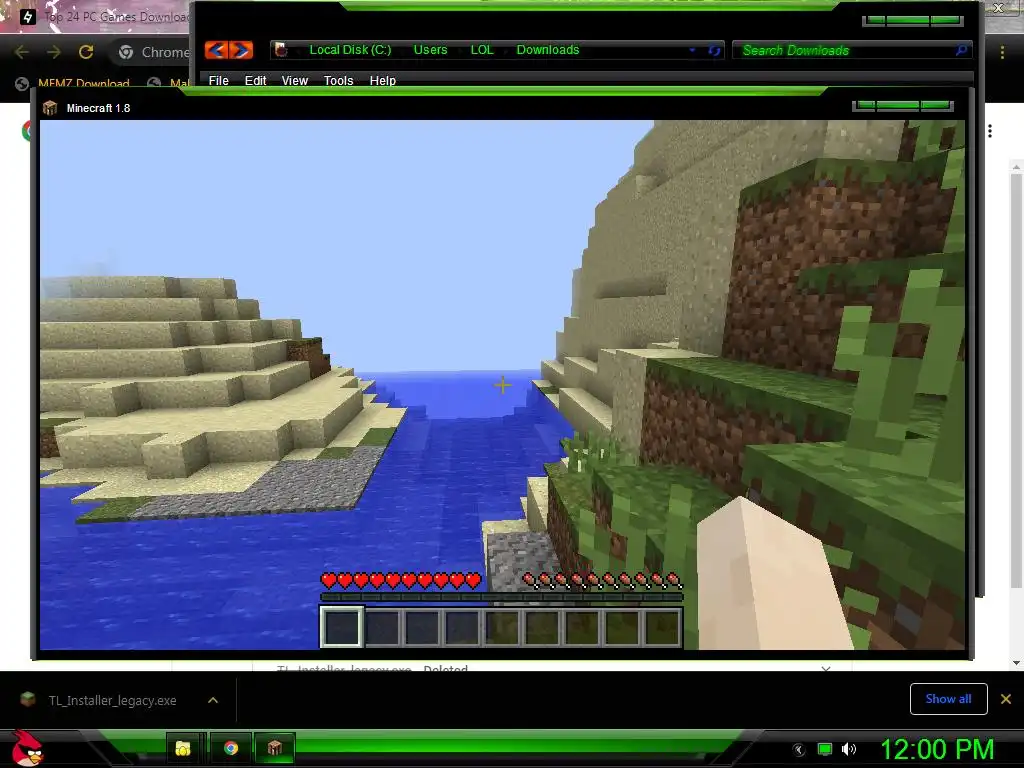Viewport: 1024px width, 768px height.
Task: Navigate to Local Disk (C:) breadcrumb
Action: [x=350, y=50]
